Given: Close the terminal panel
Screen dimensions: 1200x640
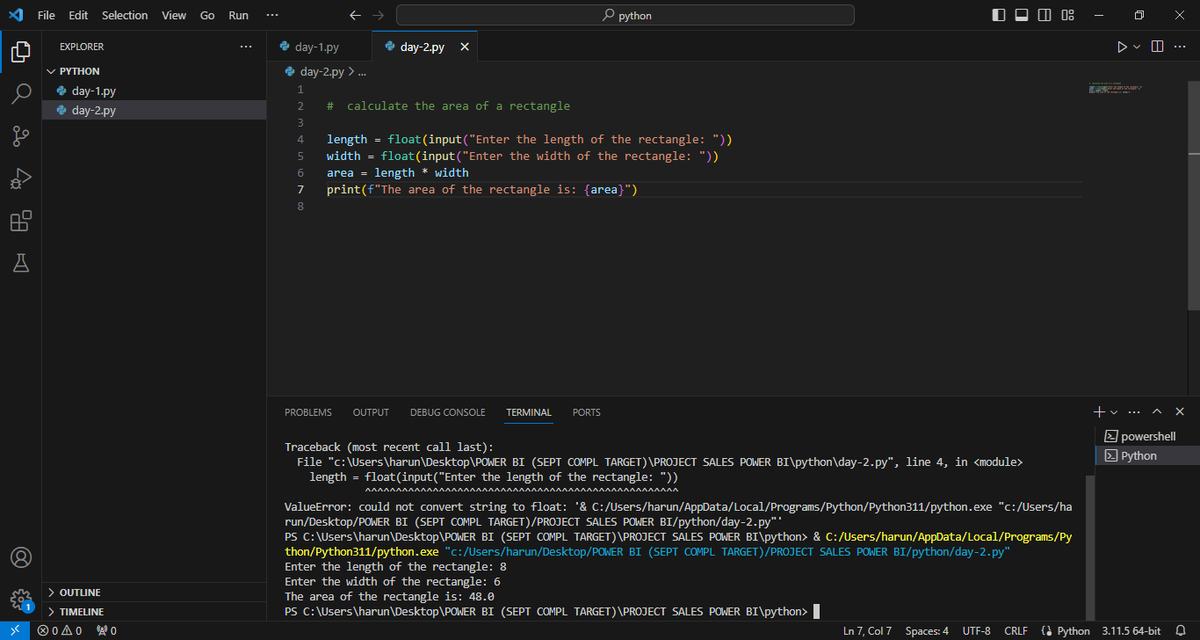Looking at the screenshot, I should point(1180,412).
